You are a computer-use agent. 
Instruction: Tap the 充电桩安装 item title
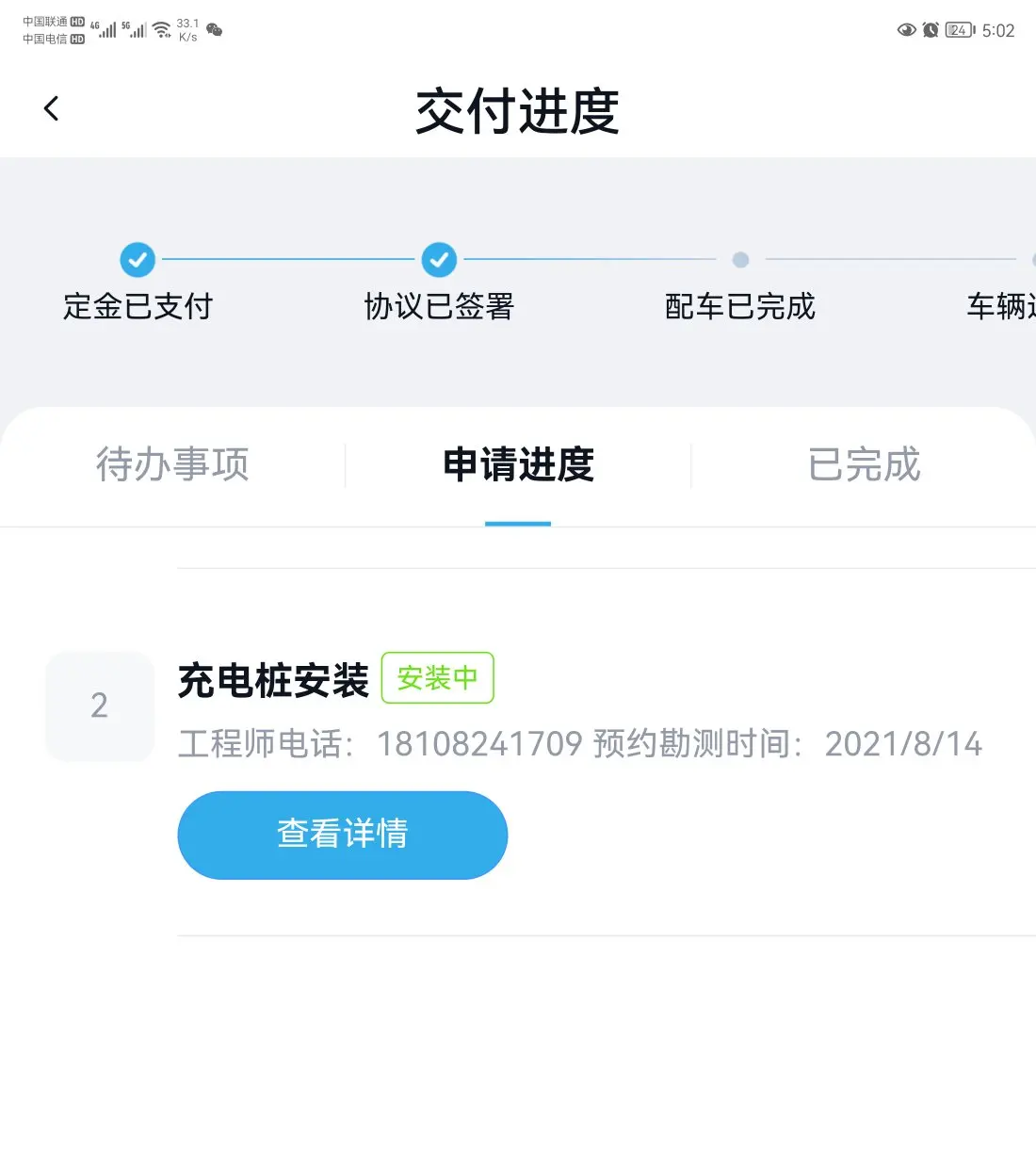pyautogui.click(x=273, y=680)
